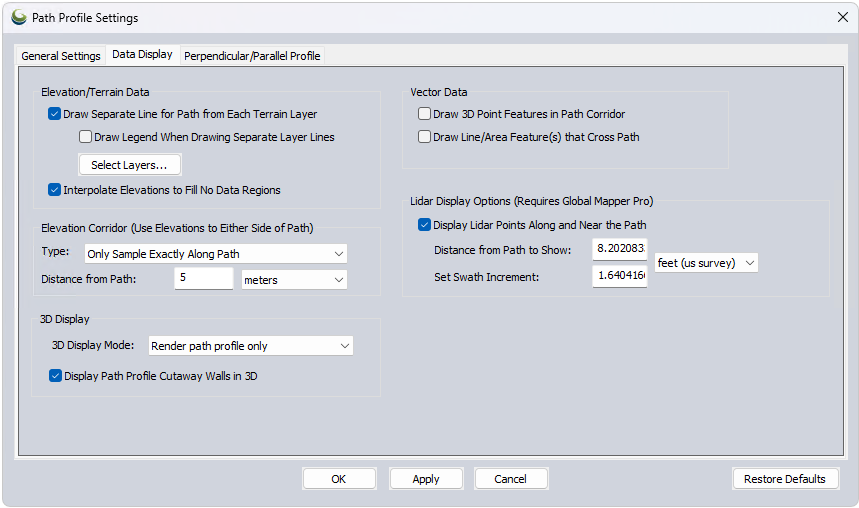Screen dimensions: 859x508
Task: Close the Path Profile Settings dialog
Action: click(841, 17)
